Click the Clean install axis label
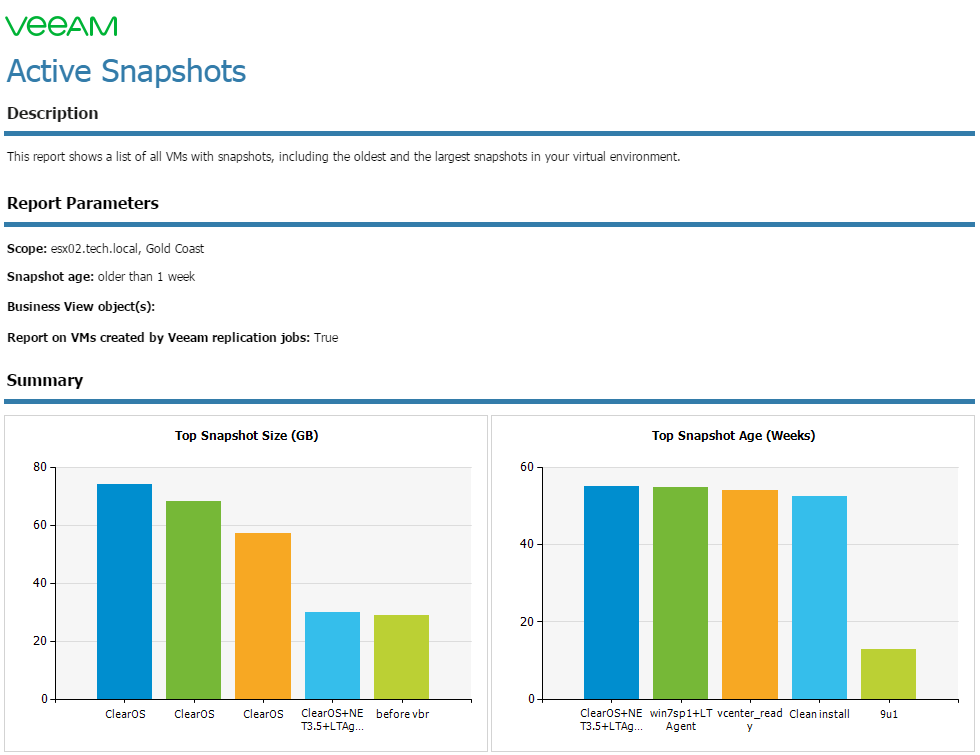Image resolution: width=980 pixels, height=755 pixels. 819,714
